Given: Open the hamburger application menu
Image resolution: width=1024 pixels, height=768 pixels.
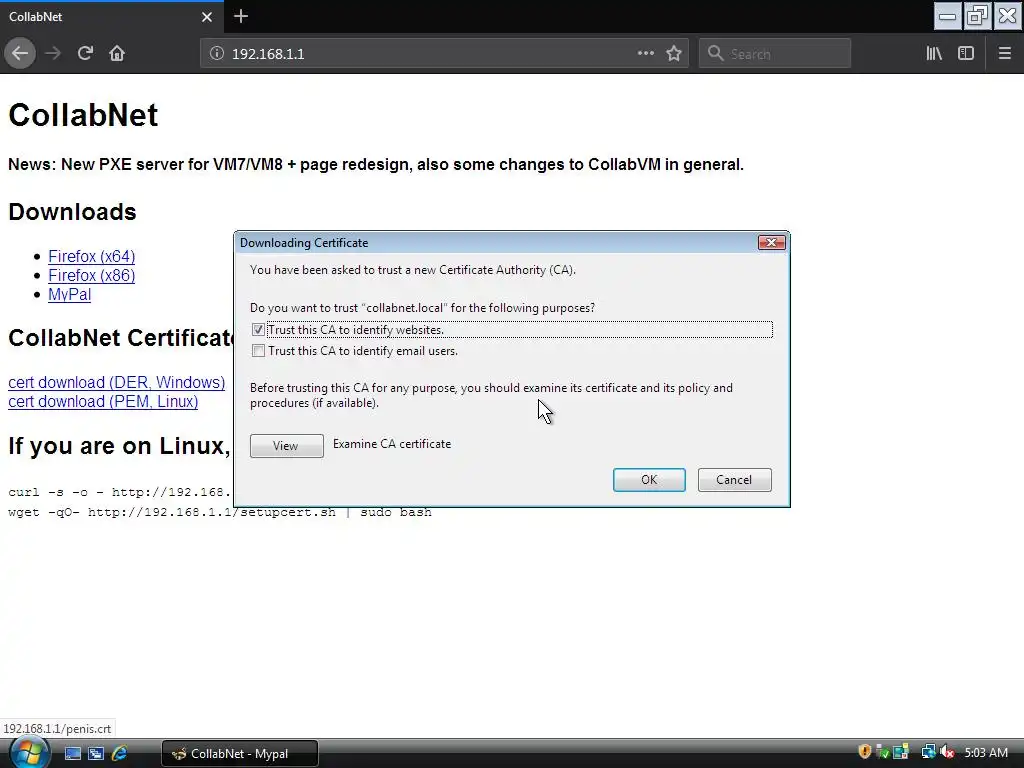Looking at the screenshot, I should [1005, 54].
